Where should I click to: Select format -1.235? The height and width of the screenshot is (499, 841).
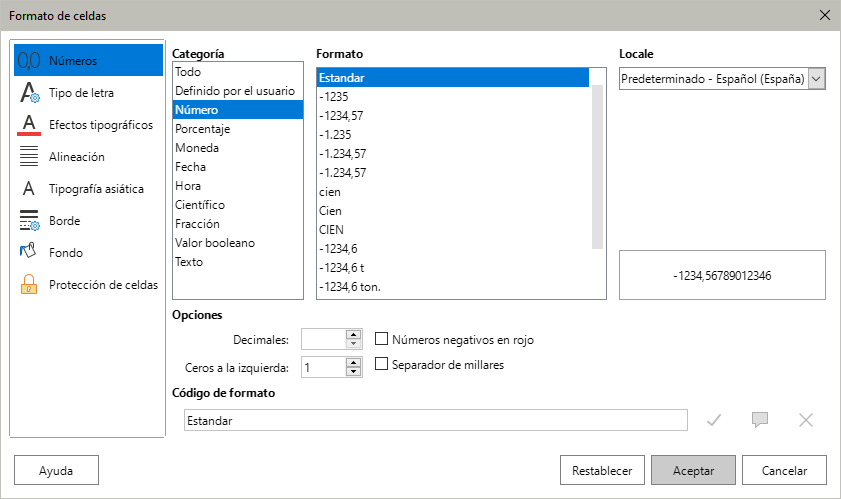pyautogui.click(x=453, y=135)
